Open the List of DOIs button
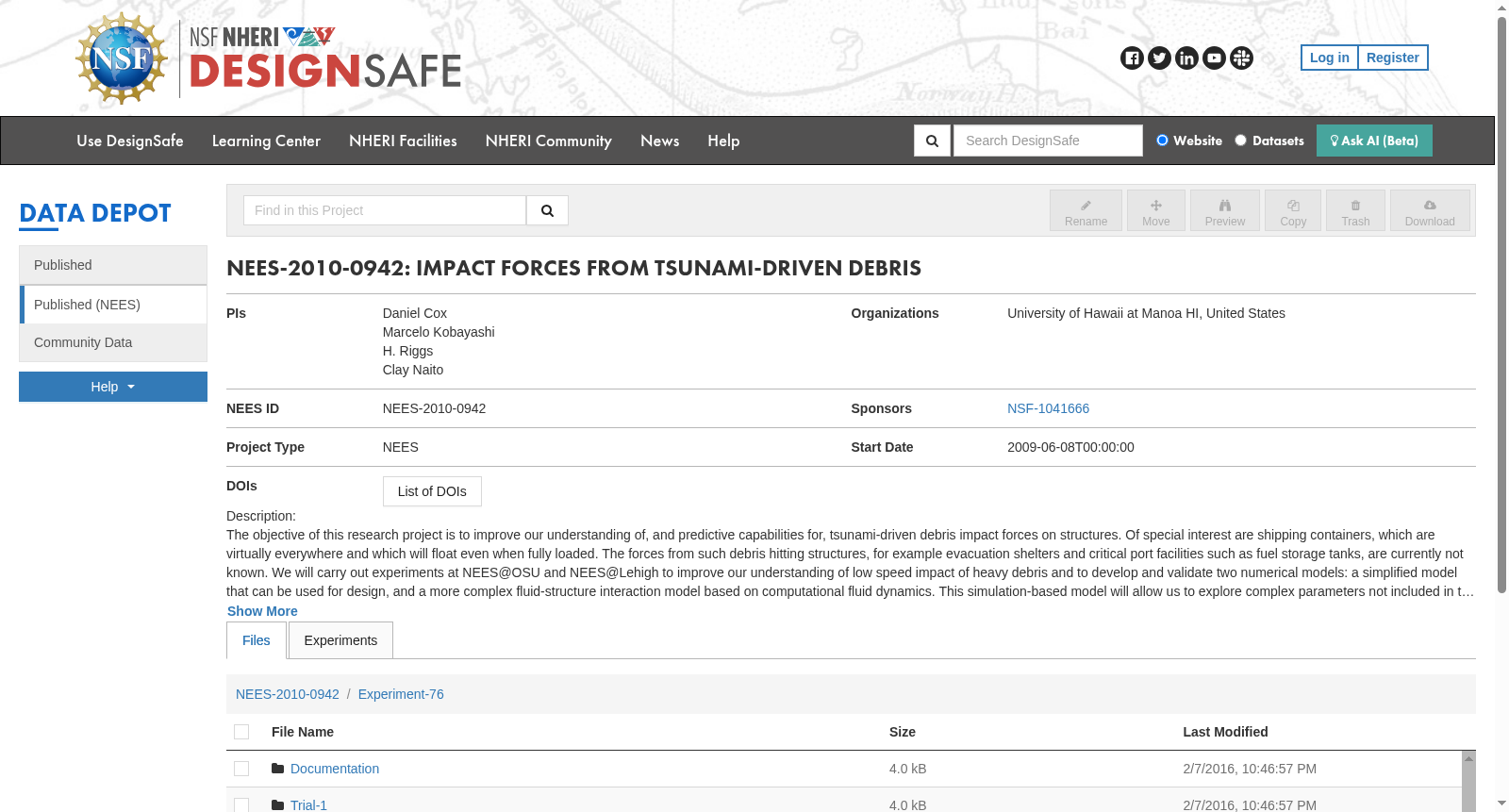Screen dimensions: 1509x812 [432, 491]
